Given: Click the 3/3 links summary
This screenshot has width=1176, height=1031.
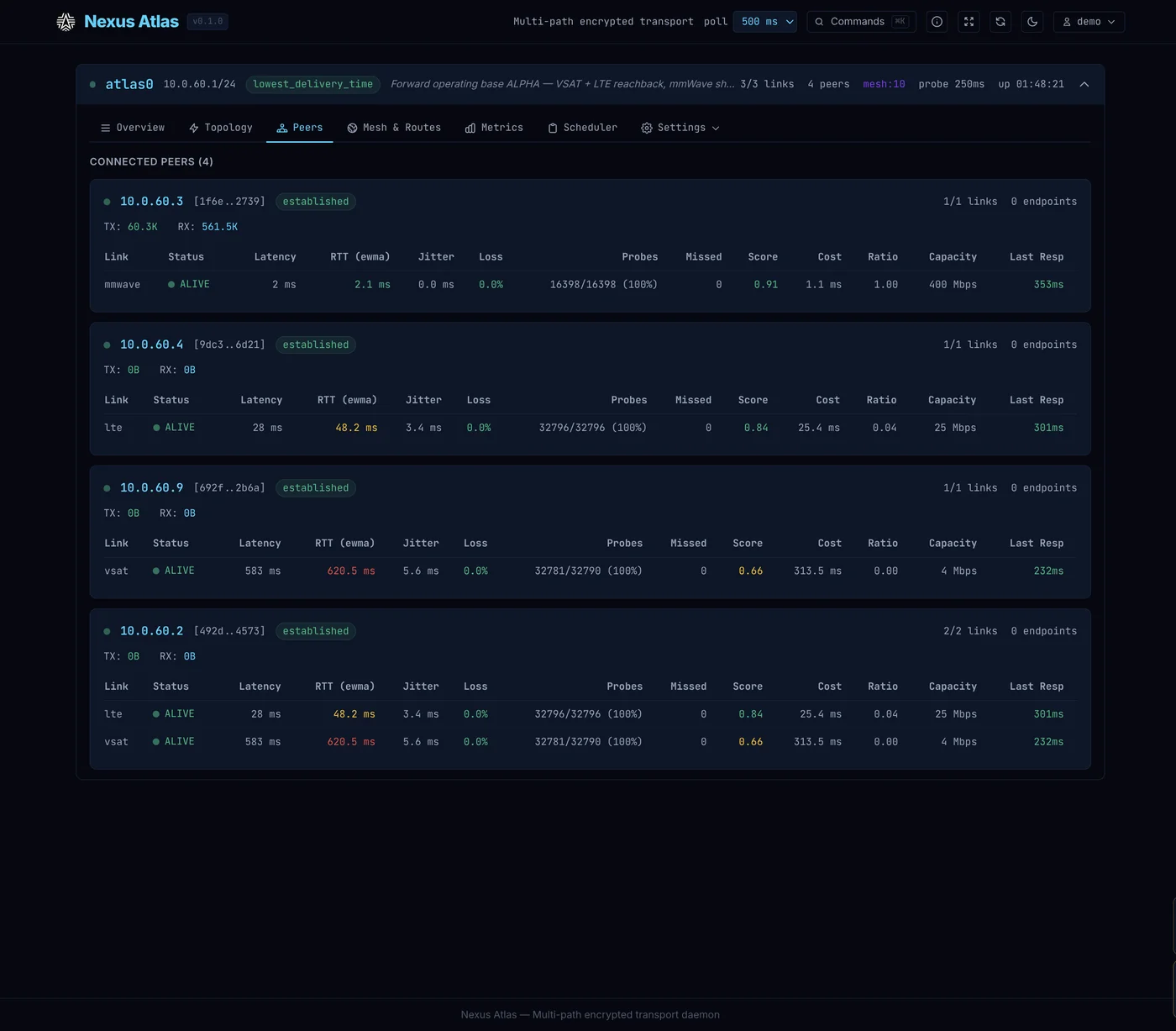Looking at the screenshot, I should 767,84.
